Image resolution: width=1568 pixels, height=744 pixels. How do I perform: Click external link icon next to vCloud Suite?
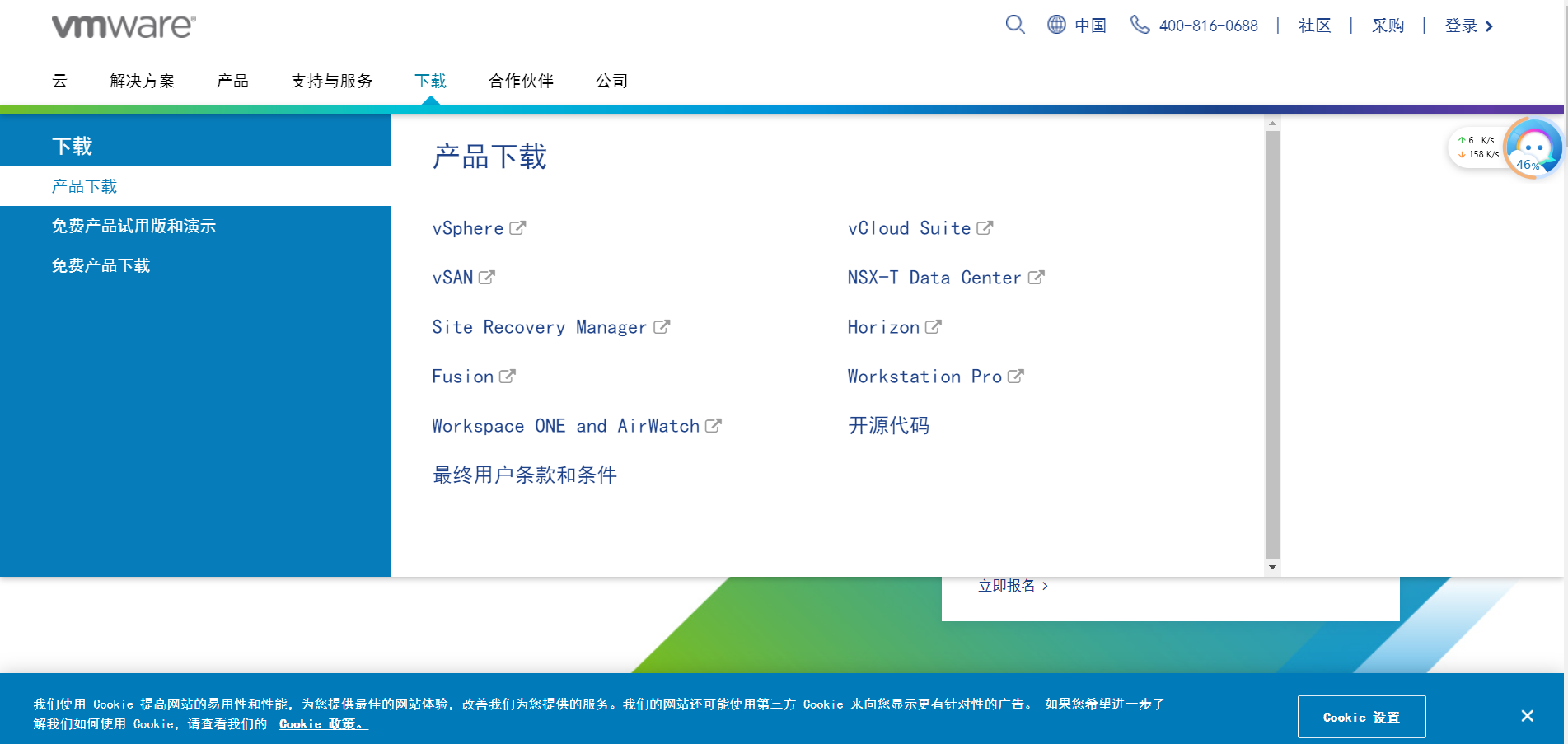coord(985,228)
